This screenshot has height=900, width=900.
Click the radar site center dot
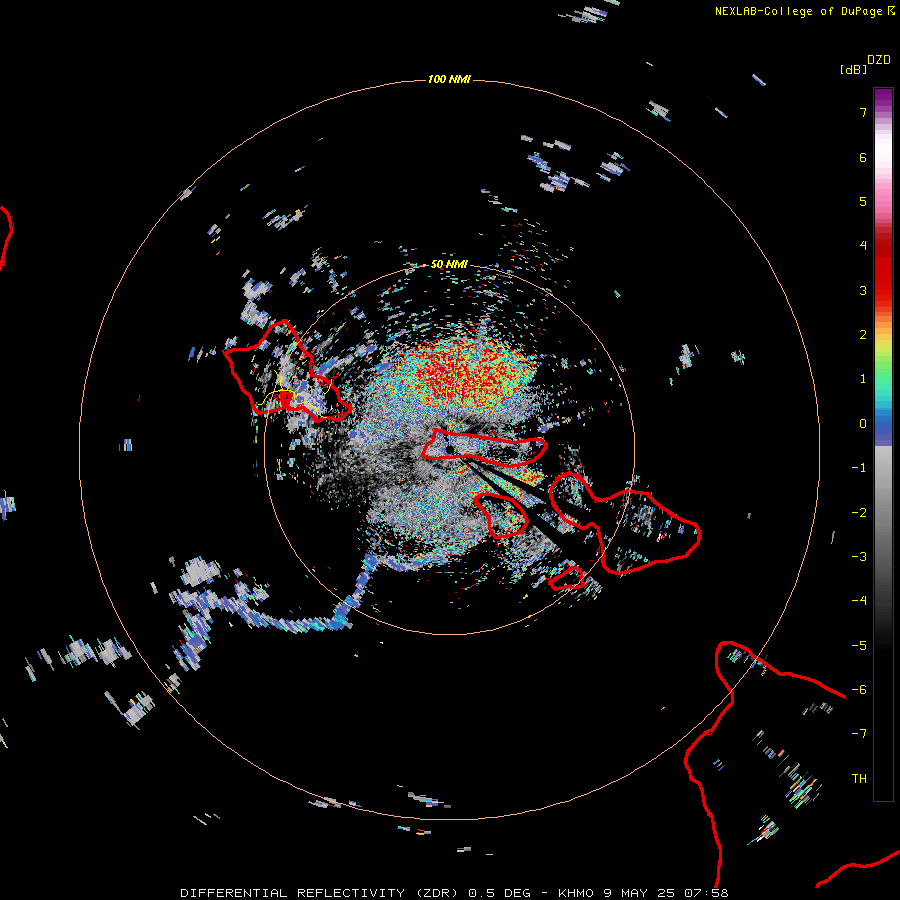point(449,449)
